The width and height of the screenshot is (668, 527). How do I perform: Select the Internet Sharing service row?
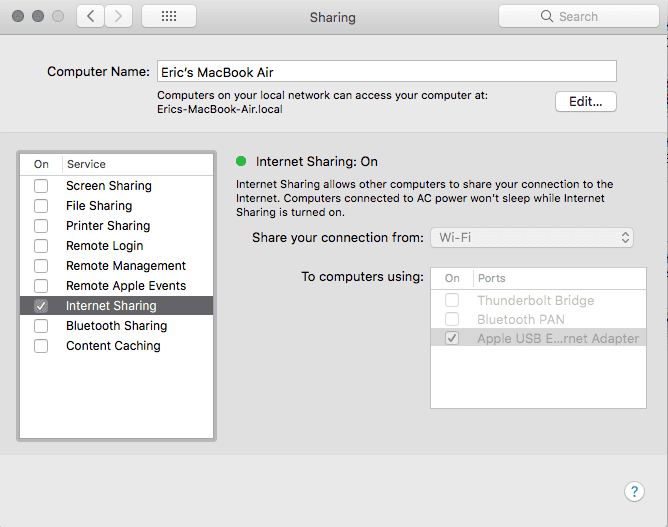116,306
